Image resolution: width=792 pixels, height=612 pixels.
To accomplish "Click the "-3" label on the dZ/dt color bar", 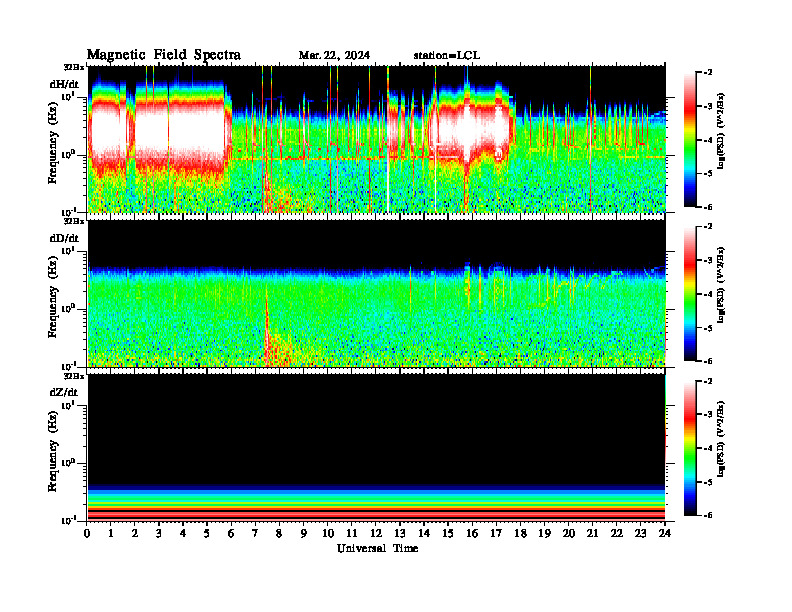I will tap(707, 414).
